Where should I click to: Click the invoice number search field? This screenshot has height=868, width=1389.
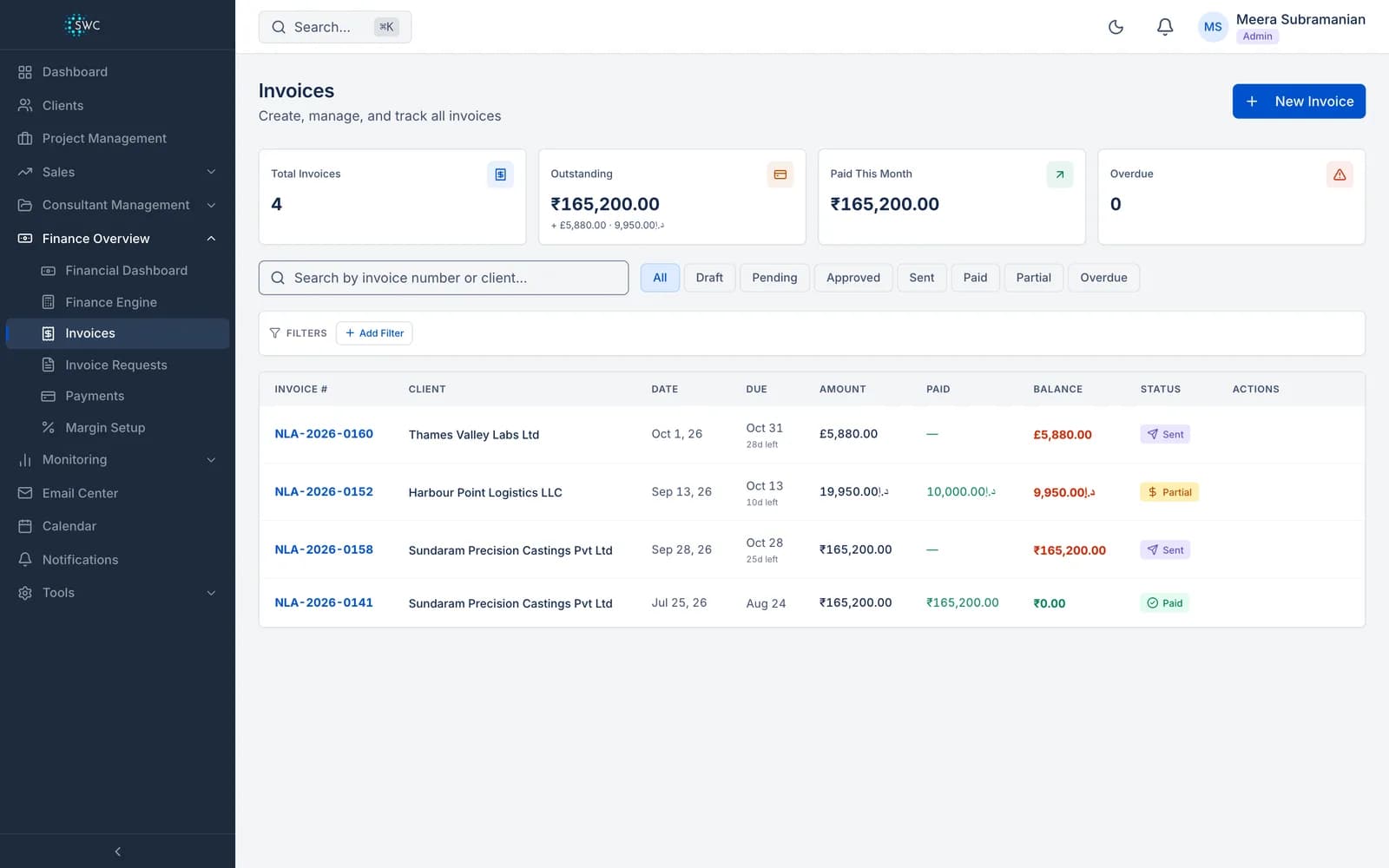[x=444, y=278]
